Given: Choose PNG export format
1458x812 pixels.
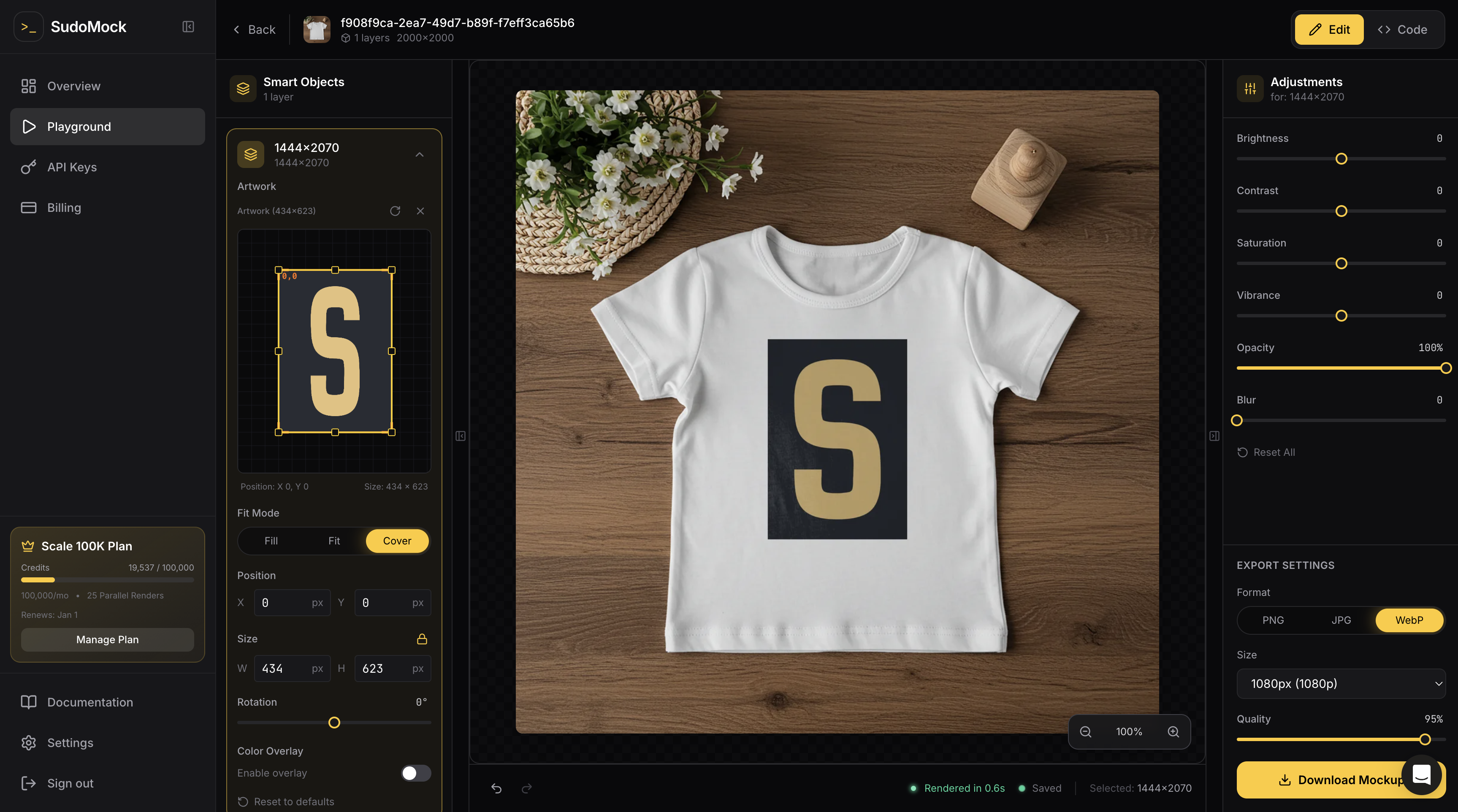Looking at the screenshot, I should [x=1273, y=620].
